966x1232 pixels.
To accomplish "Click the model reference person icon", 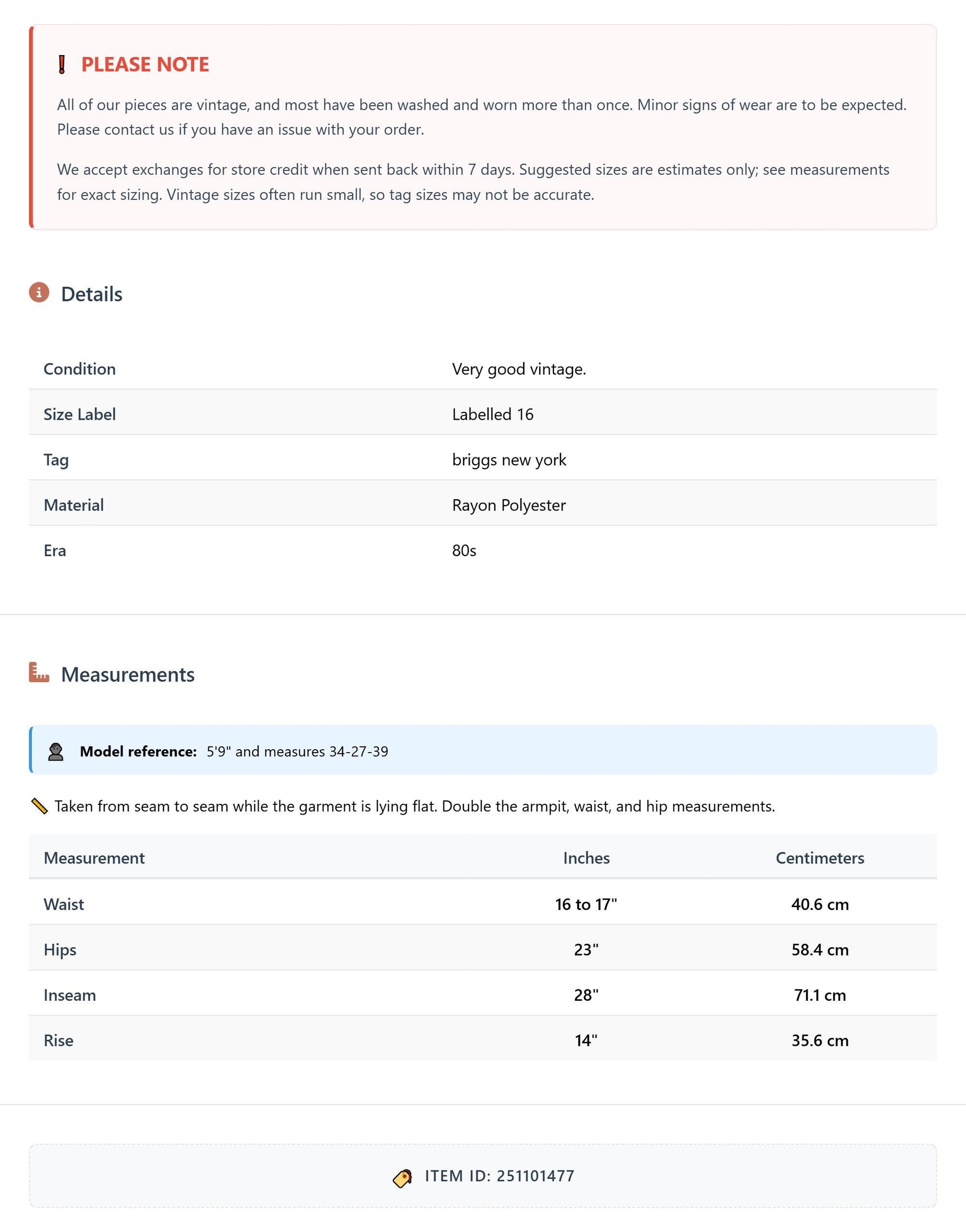I will [56, 751].
